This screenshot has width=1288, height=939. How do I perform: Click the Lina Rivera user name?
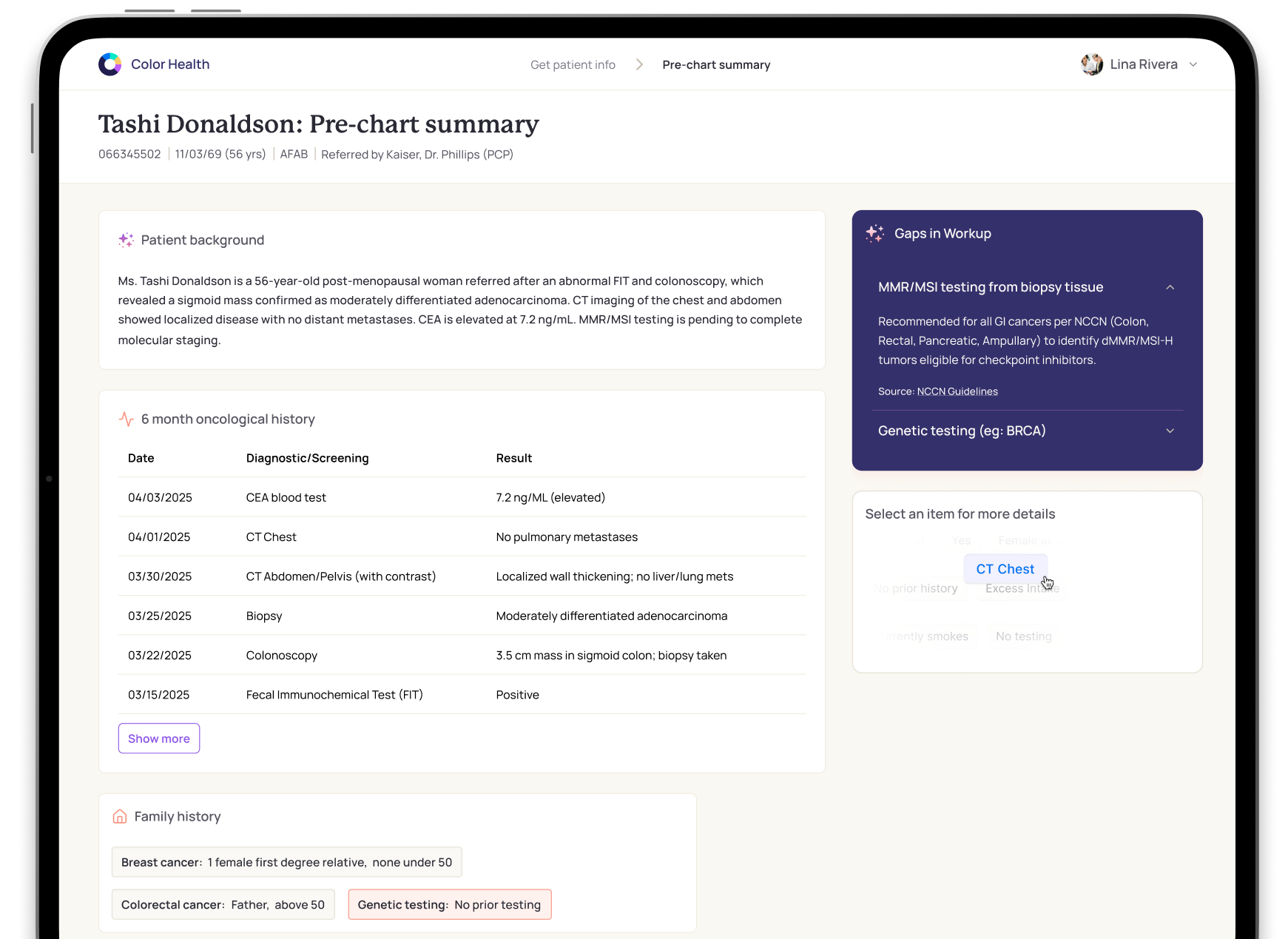pos(1144,64)
